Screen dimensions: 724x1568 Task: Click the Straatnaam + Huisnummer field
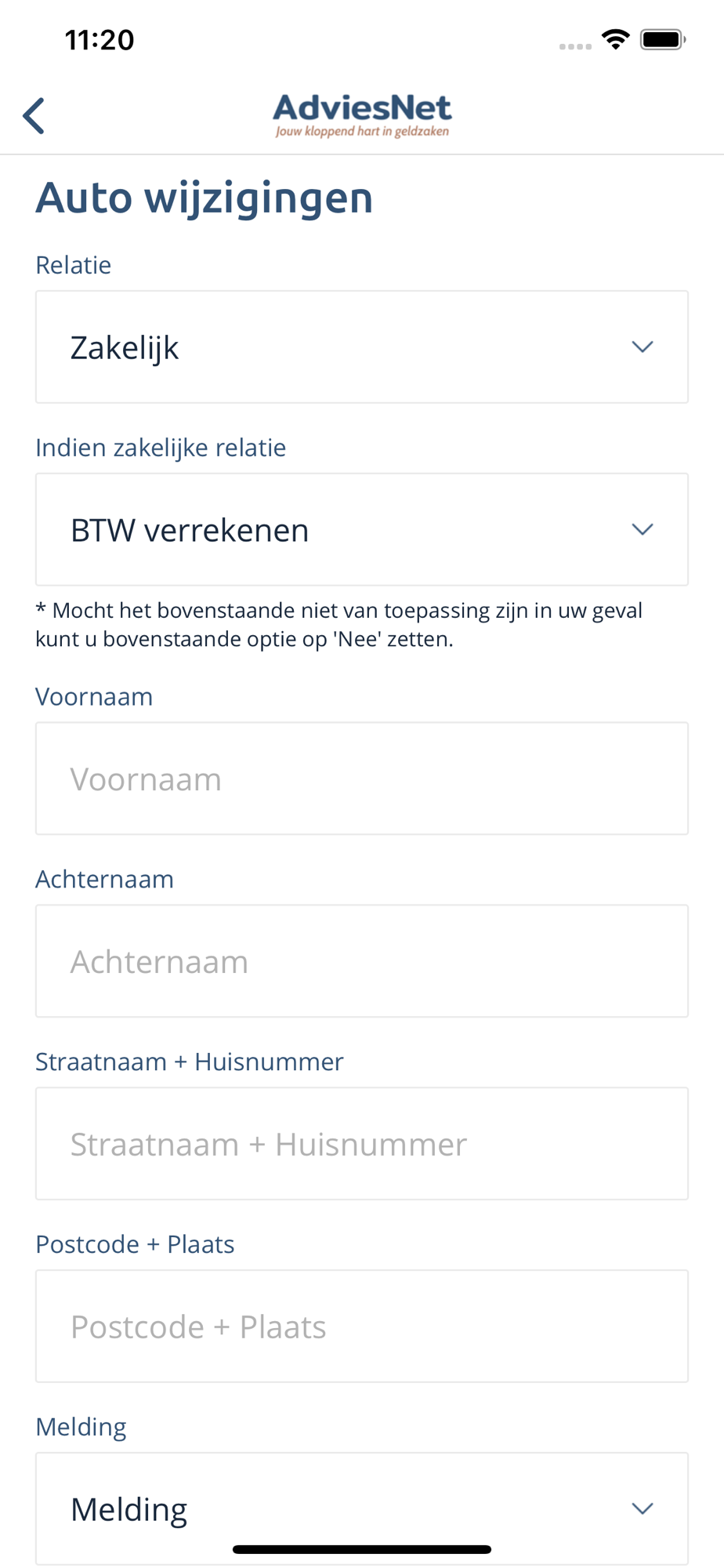(x=362, y=1144)
